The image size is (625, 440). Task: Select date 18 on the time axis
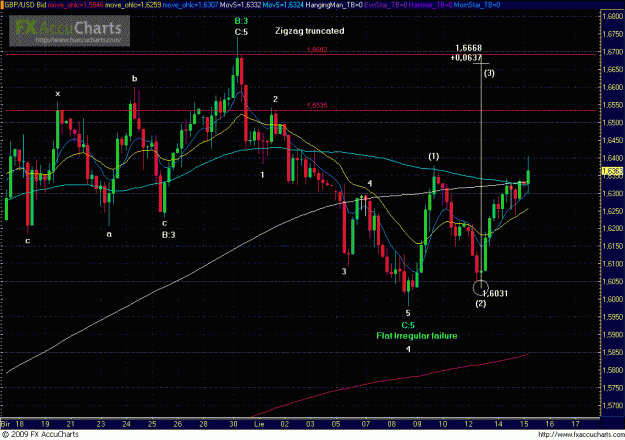[x=20, y=424]
